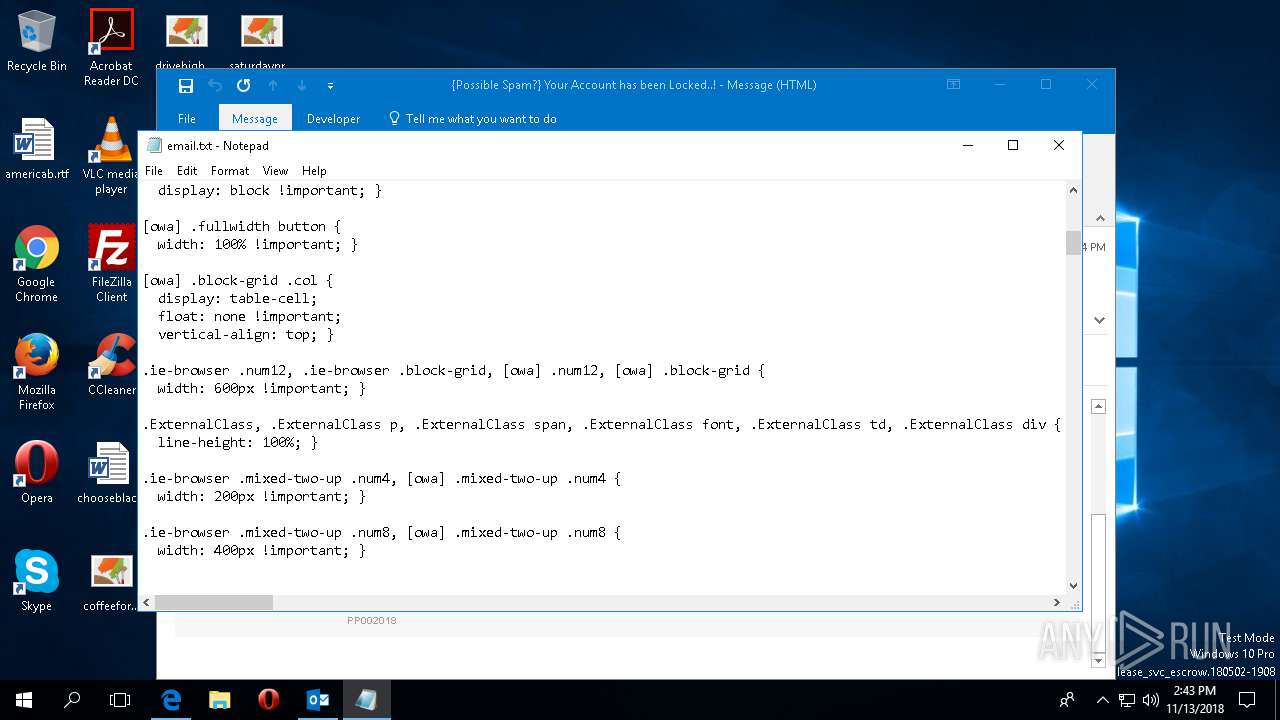The height and width of the screenshot is (720, 1280).
Task: Open Microsoft Edge from taskbar
Action: (x=171, y=700)
